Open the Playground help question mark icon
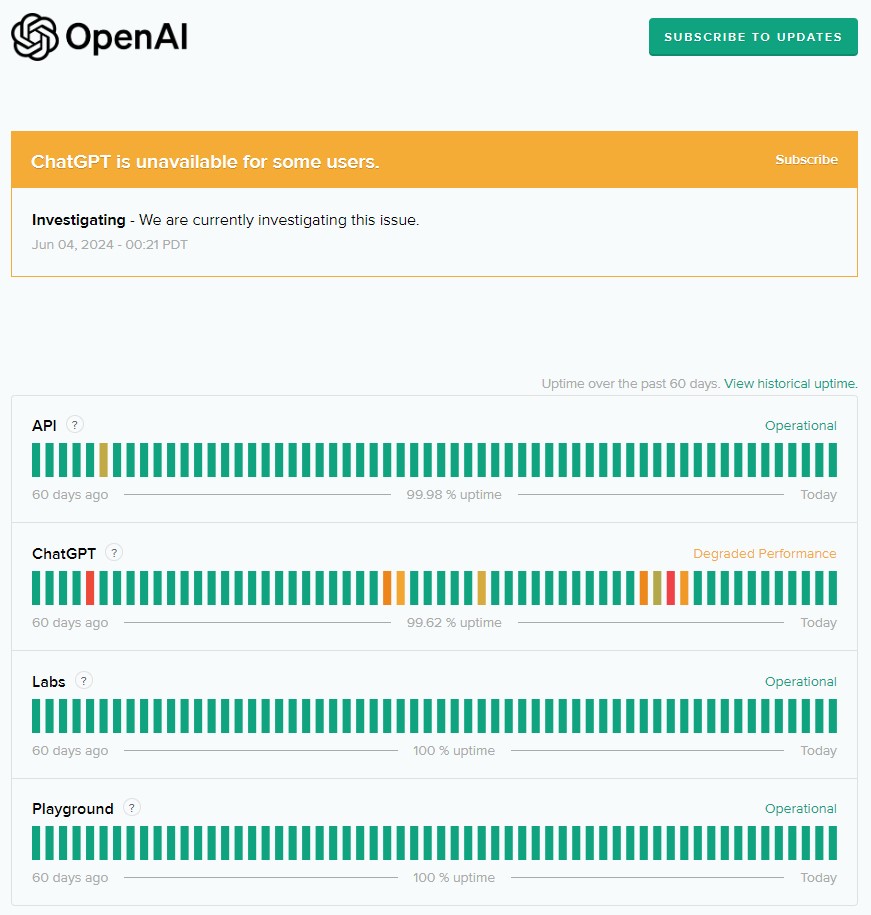871x915 pixels. (132, 808)
